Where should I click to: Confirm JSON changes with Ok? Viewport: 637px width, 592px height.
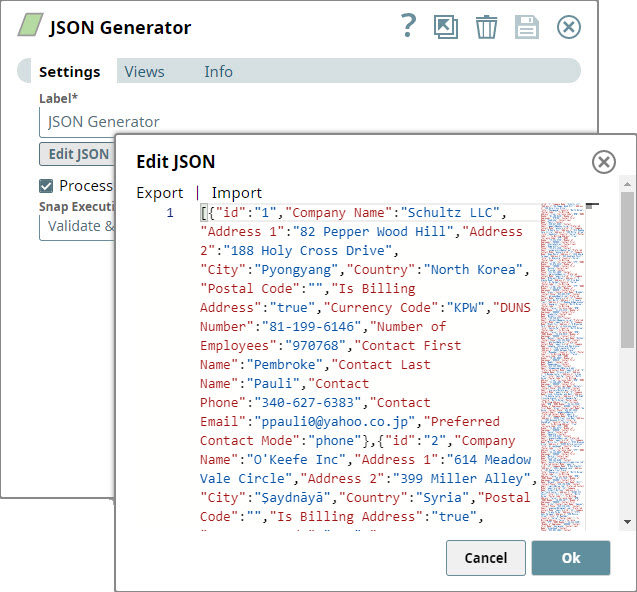[570, 558]
